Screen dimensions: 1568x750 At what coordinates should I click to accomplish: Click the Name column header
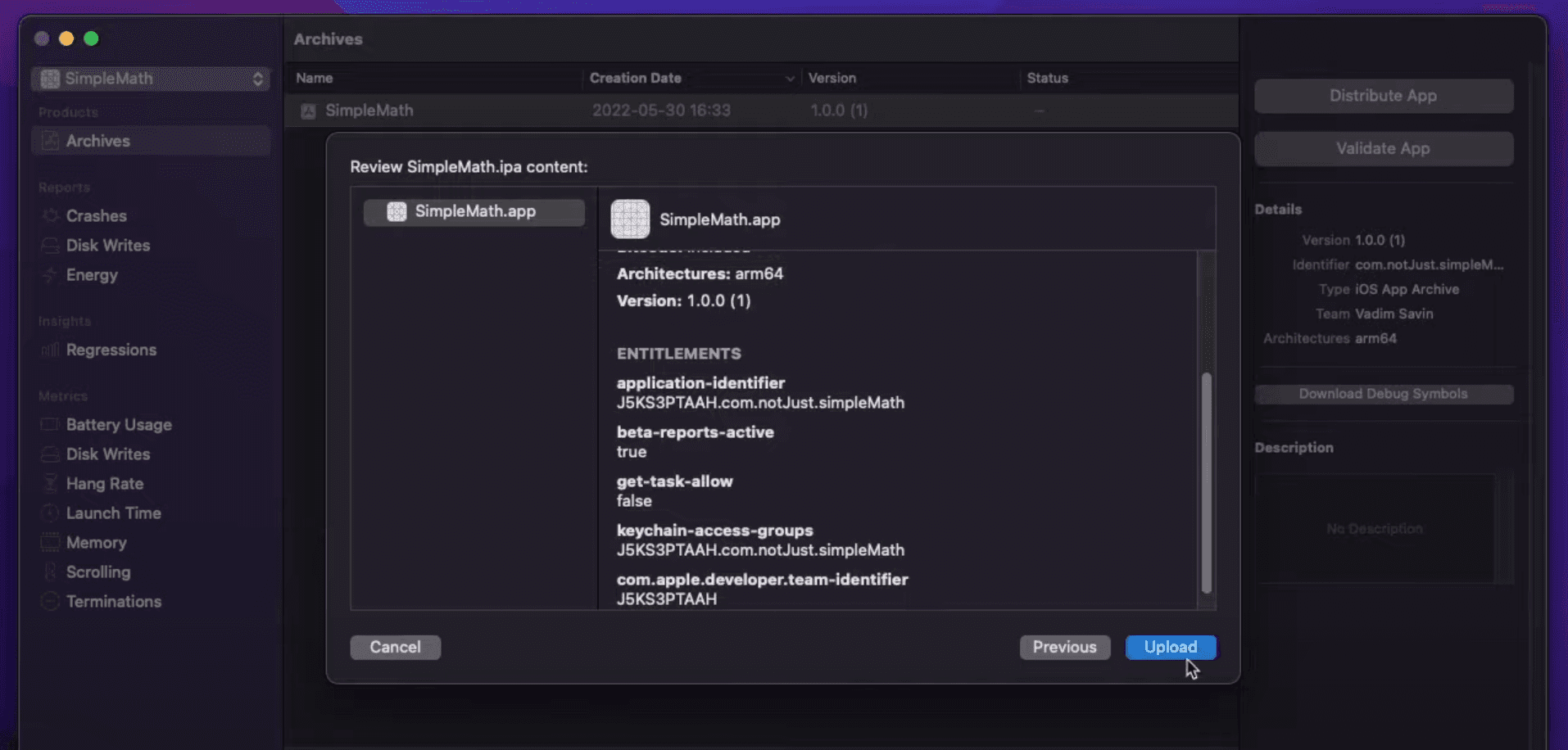(315, 79)
